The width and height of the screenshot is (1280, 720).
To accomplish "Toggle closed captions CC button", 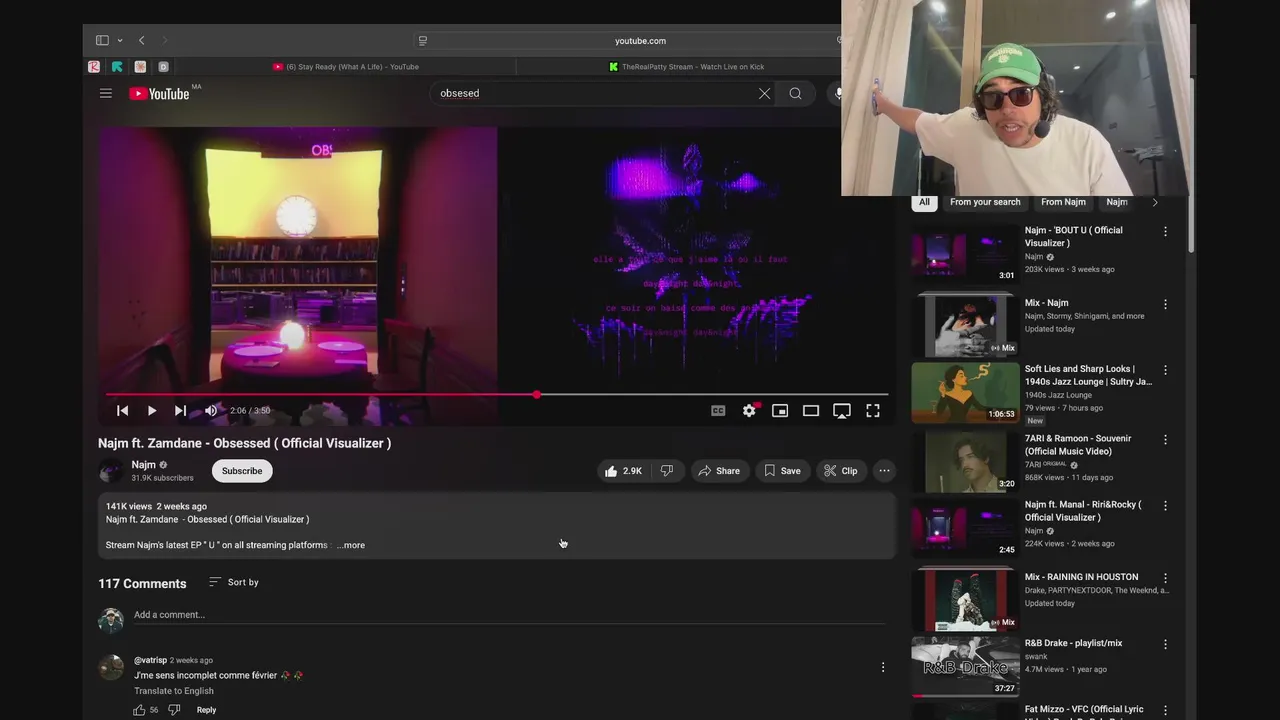I will click(718, 411).
